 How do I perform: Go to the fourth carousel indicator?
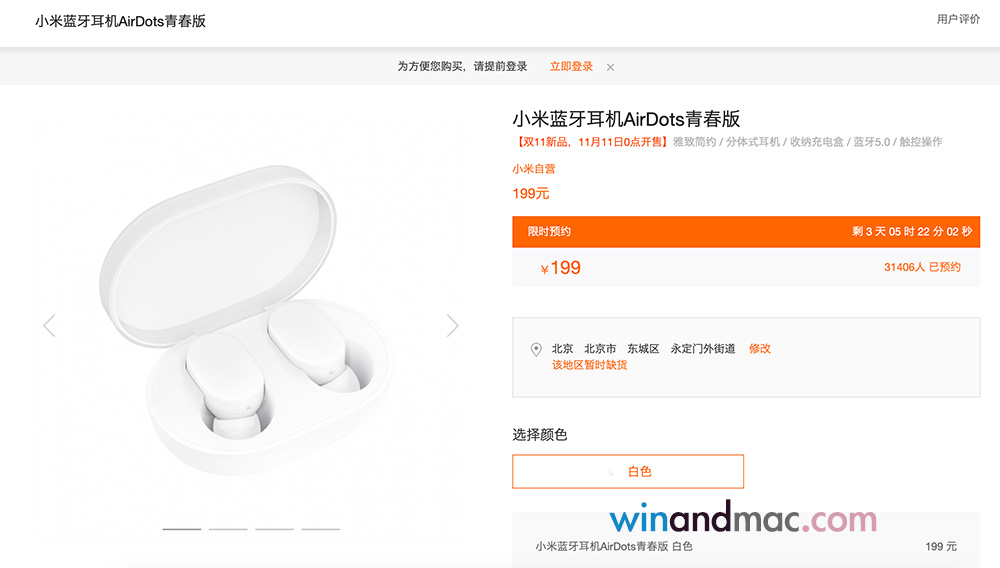point(320,529)
